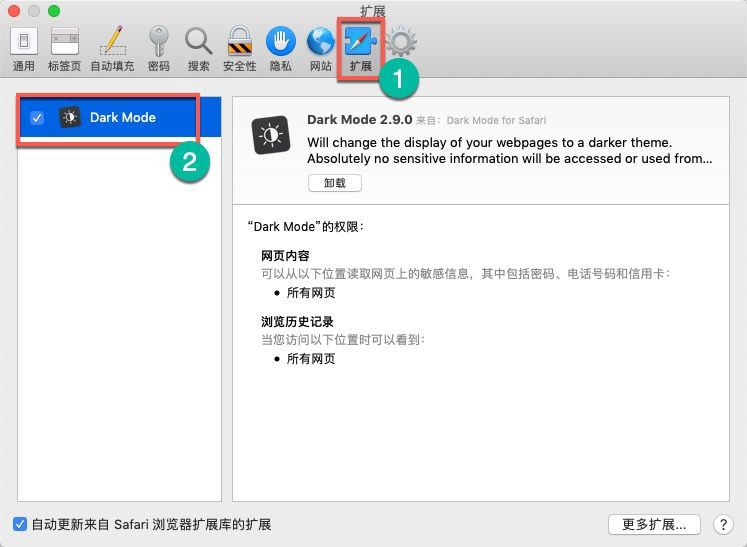Click the Dark Mode 2.9.0 title text
This screenshot has width=747, height=547.
360,120
